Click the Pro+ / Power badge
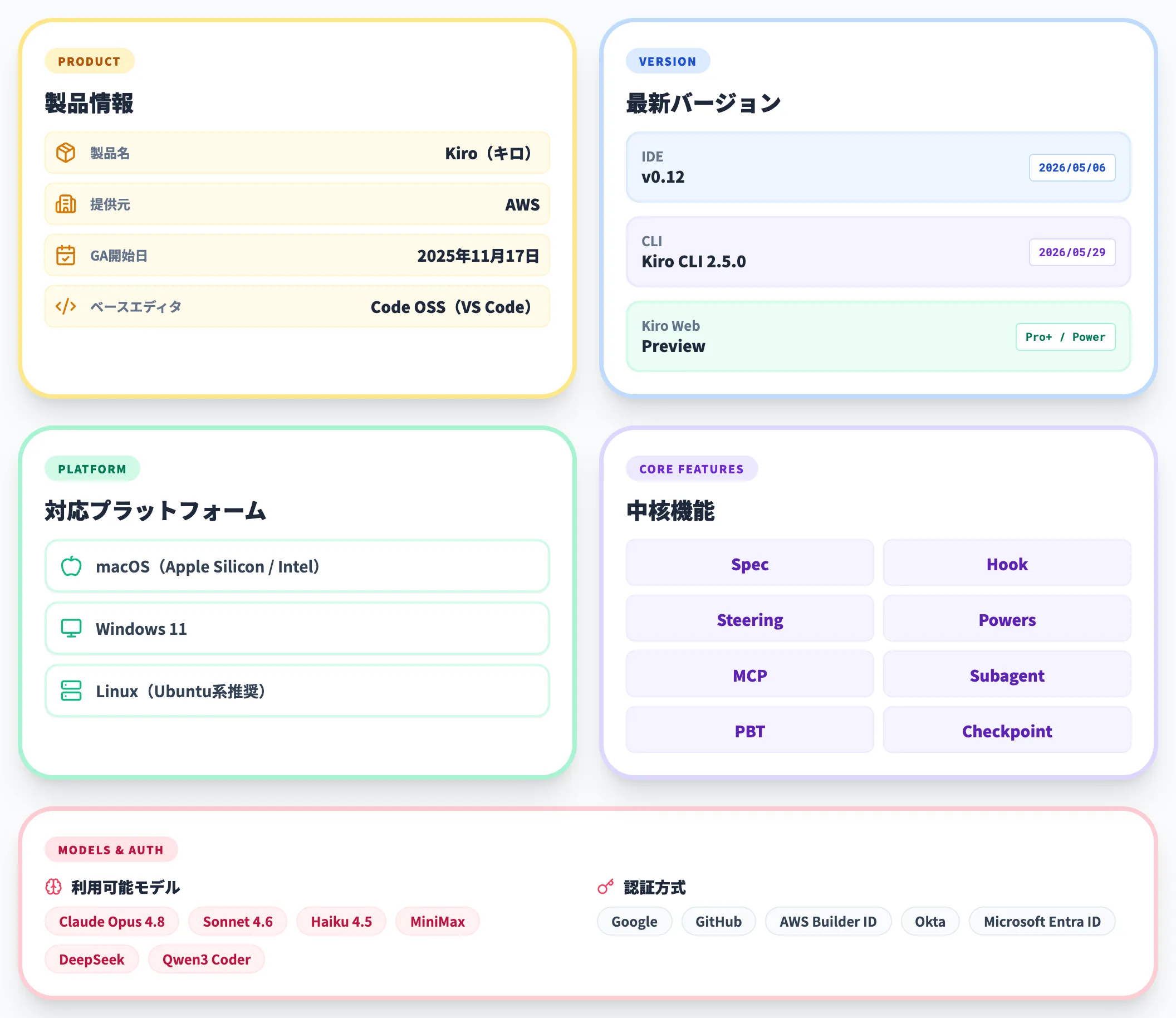The image size is (1176, 1018). point(1065,337)
